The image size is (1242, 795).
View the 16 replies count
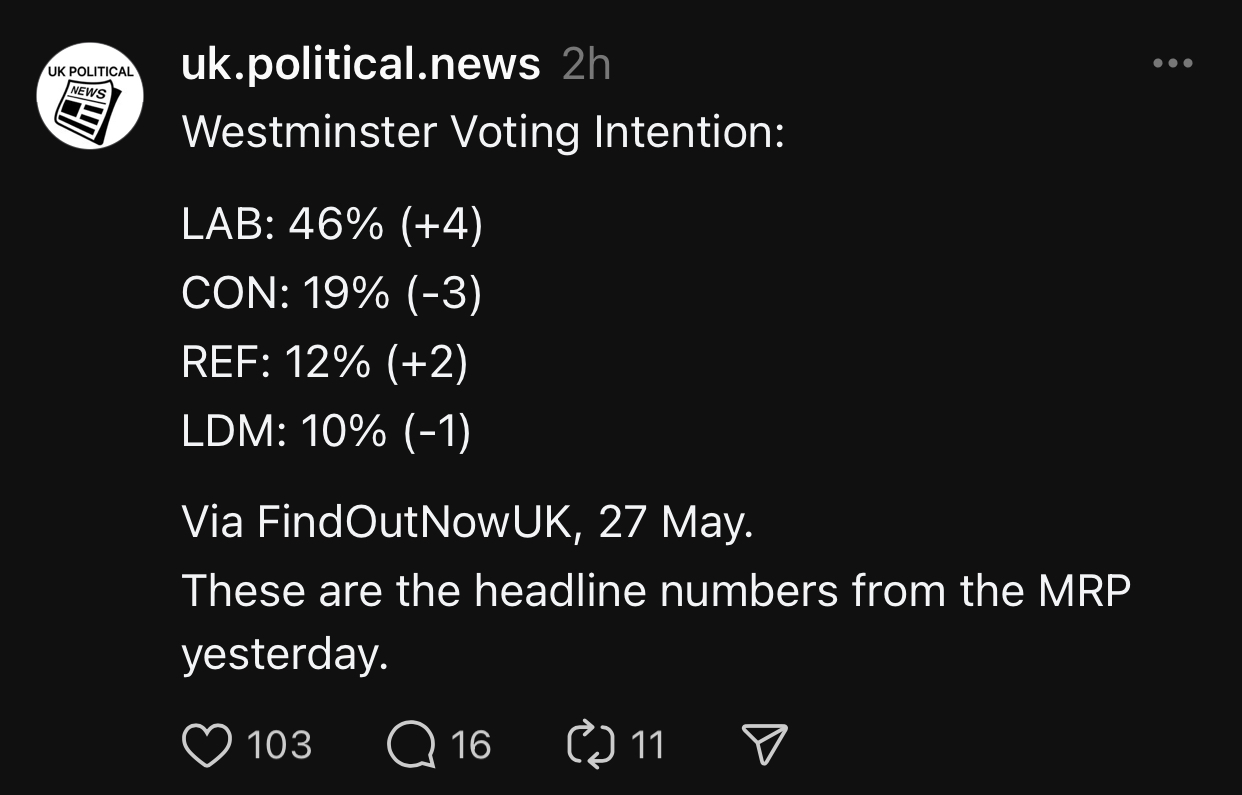[471, 746]
